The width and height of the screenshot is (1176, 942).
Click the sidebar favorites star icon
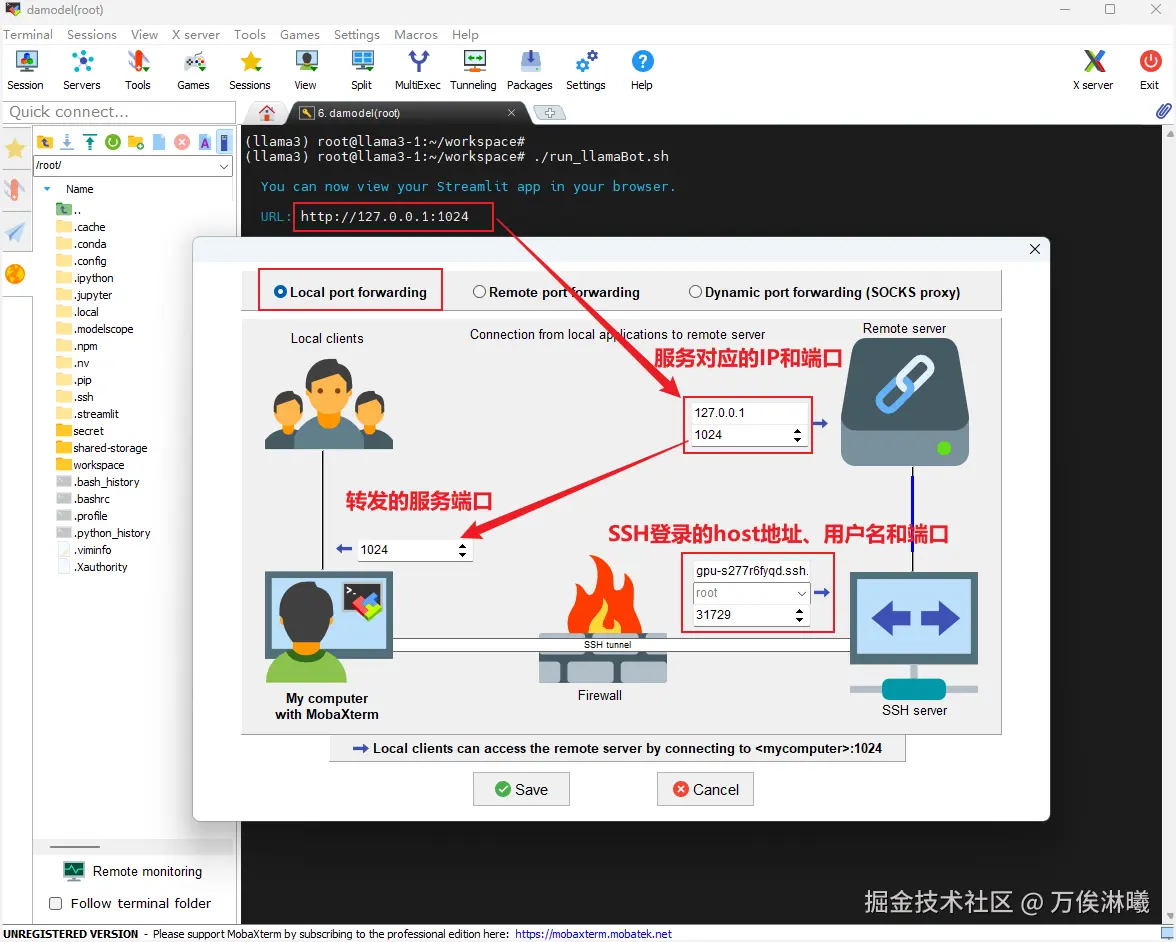(x=15, y=148)
